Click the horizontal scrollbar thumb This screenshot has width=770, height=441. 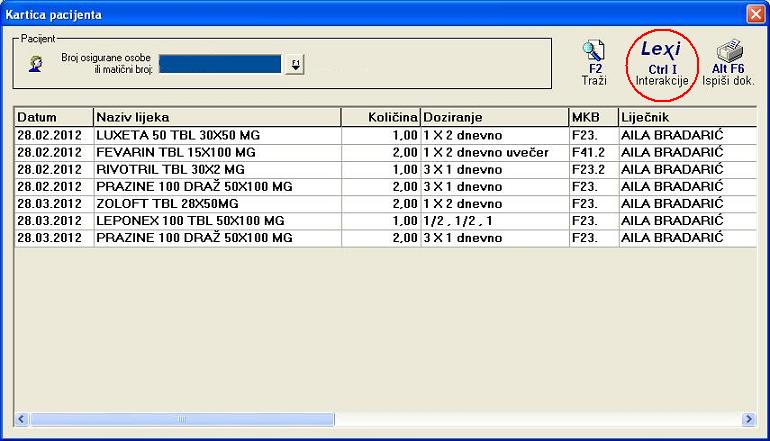[x=182, y=419]
